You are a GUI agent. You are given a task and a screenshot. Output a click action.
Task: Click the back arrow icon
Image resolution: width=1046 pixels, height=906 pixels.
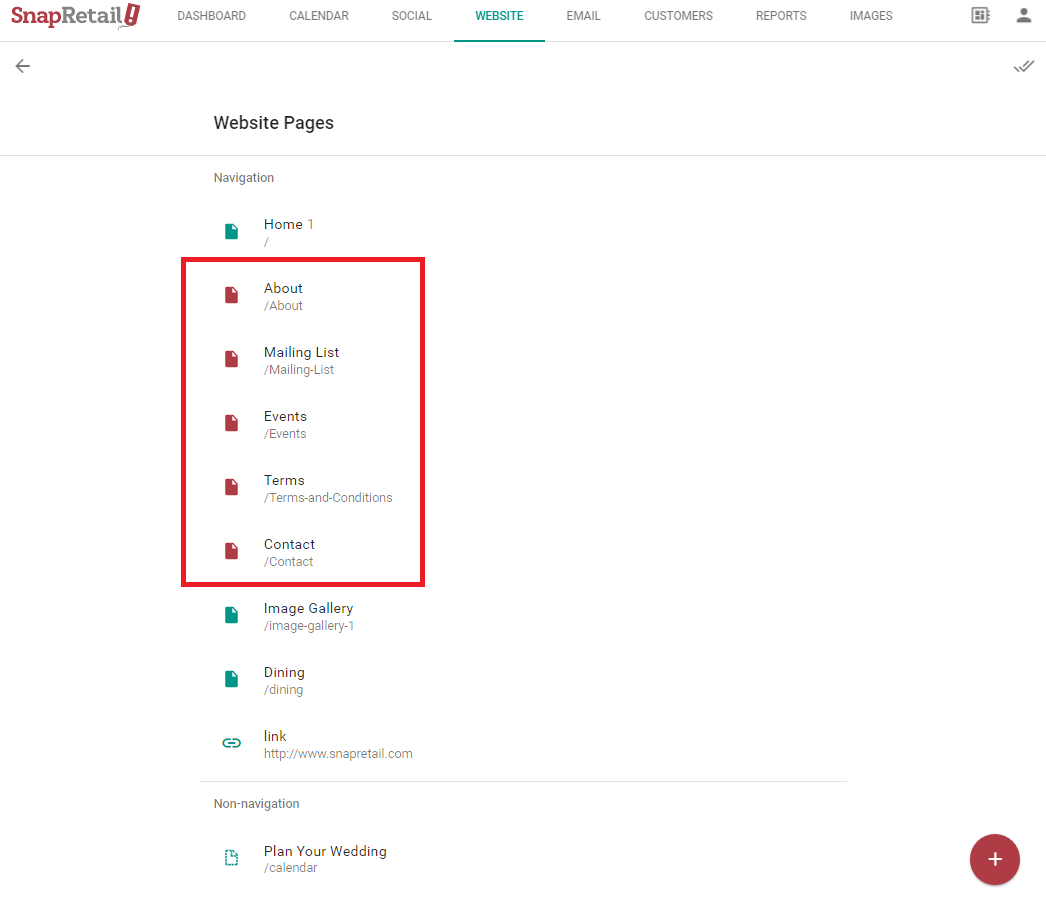coord(22,66)
